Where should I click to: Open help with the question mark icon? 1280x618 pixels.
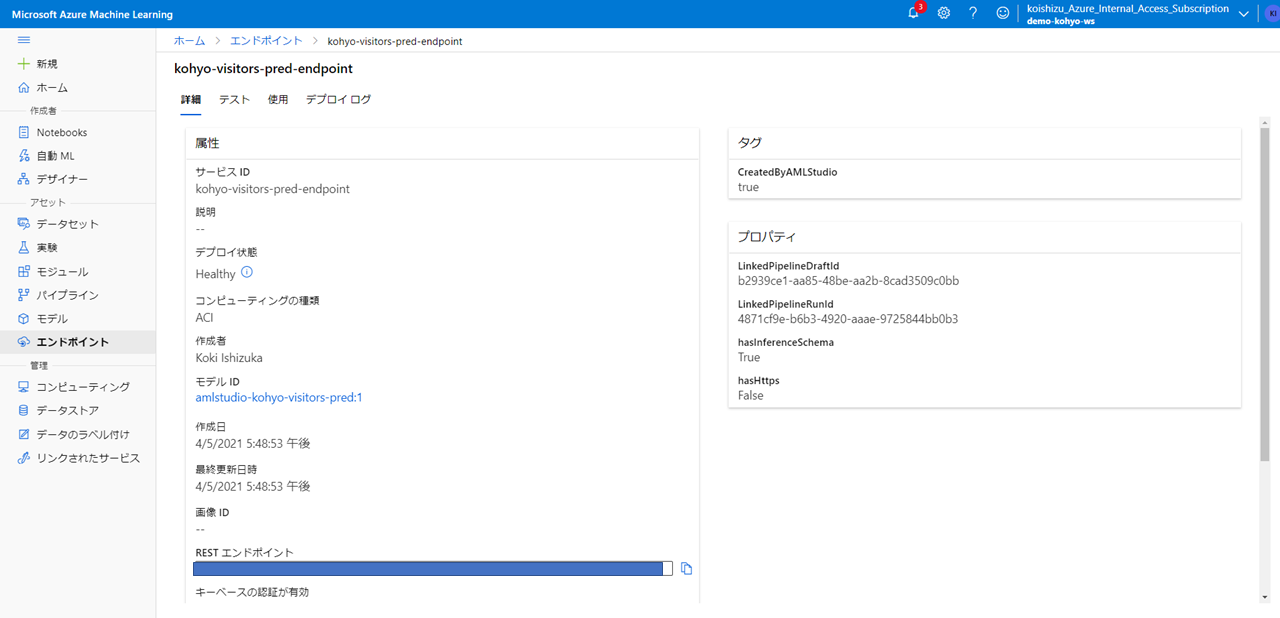pyautogui.click(x=973, y=14)
